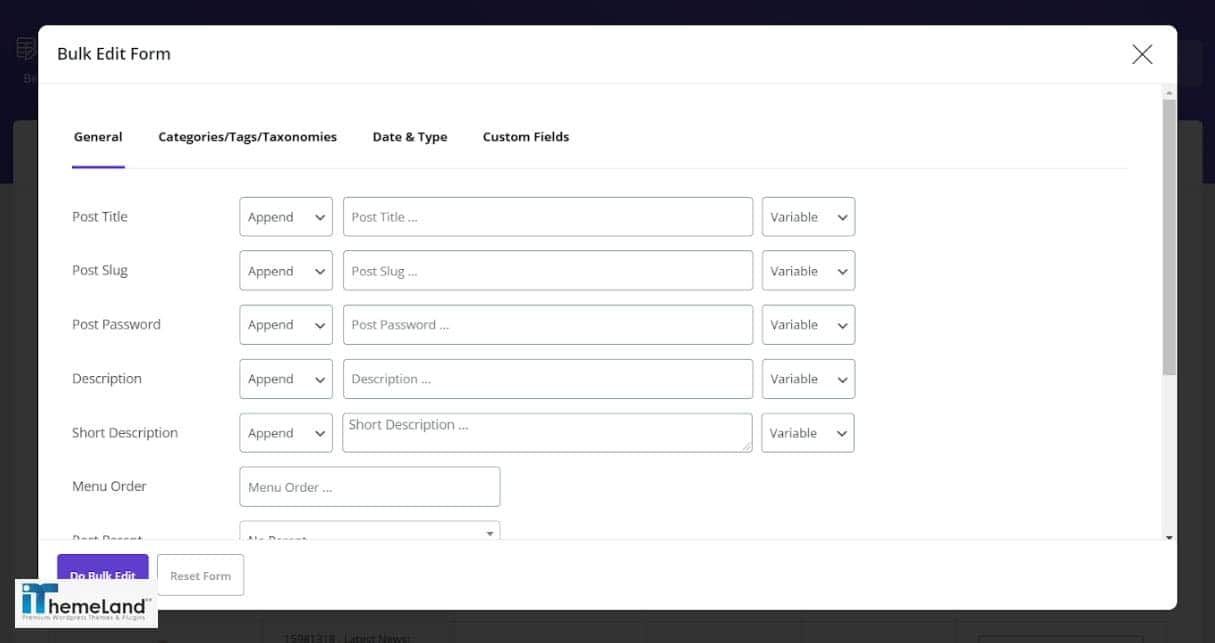The image size is (1215, 643).
Task: Open the Append dropdown next to Post Slug
Action: coord(285,270)
